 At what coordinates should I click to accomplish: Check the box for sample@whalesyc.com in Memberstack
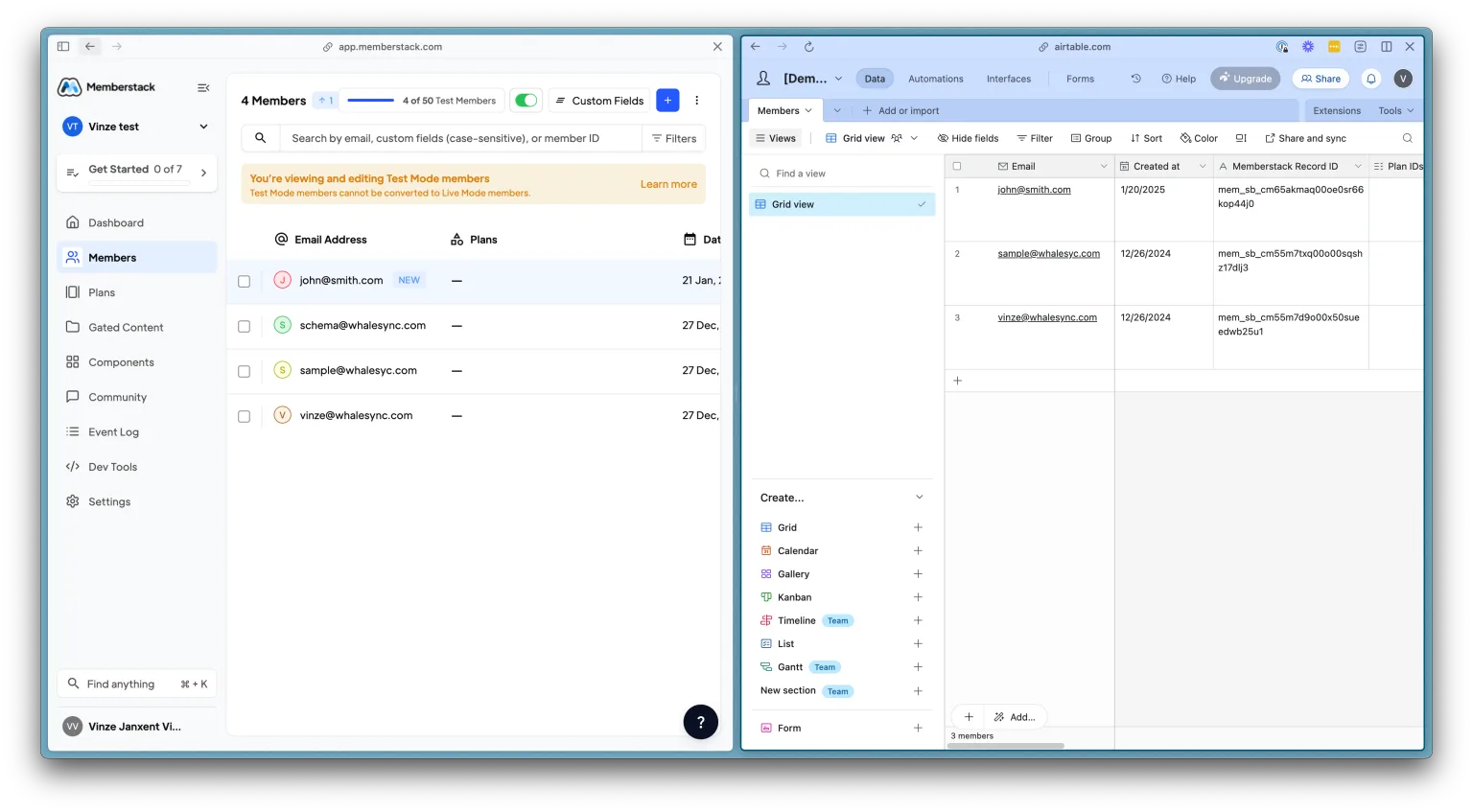tap(244, 371)
